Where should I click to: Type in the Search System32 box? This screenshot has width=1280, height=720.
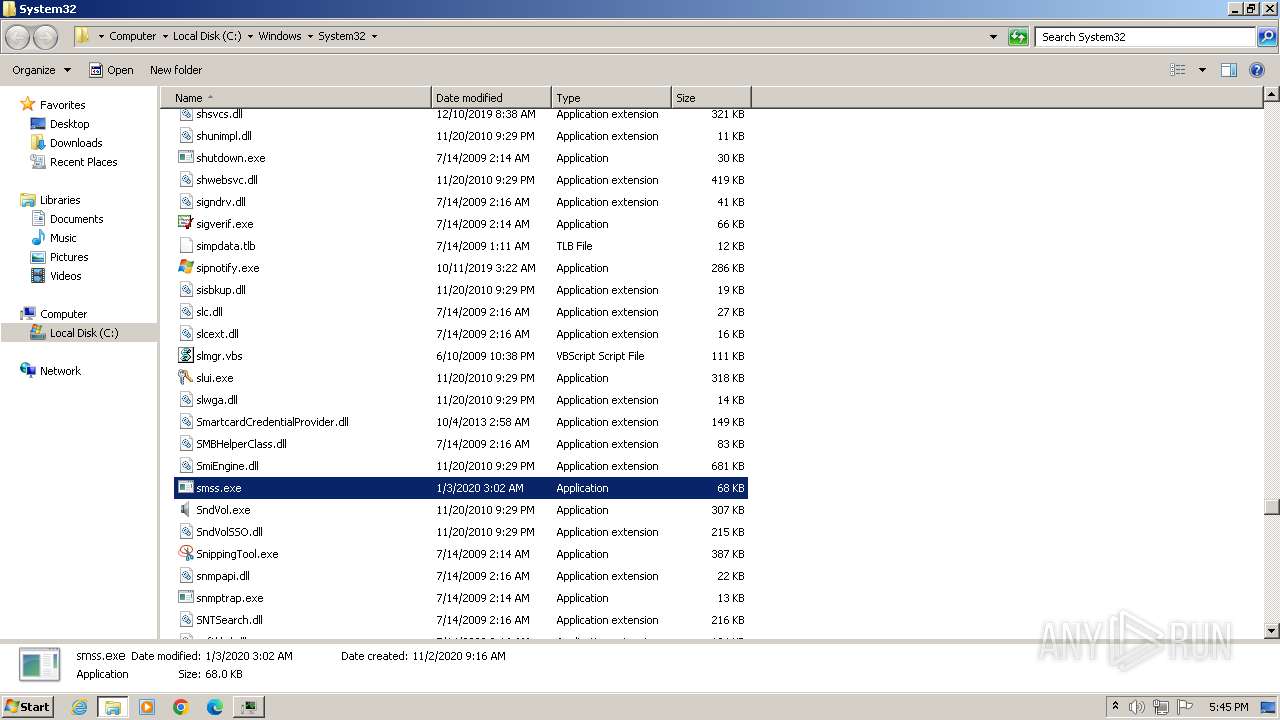pos(1145,37)
